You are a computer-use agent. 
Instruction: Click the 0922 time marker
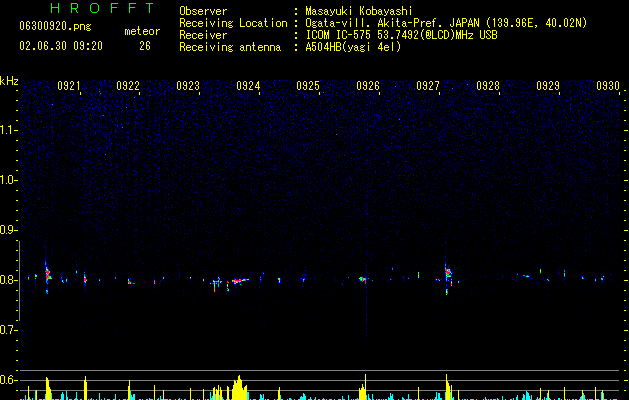(x=128, y=86)
